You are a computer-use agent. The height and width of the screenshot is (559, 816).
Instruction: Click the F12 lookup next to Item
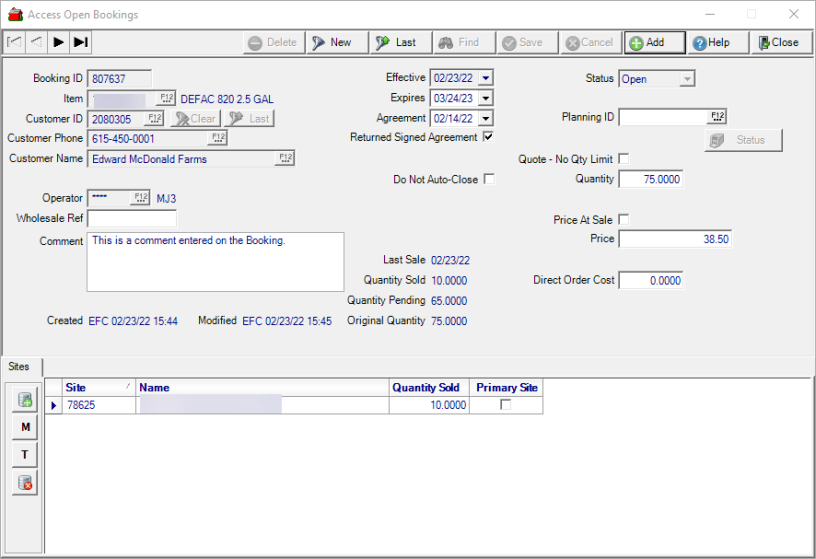pyautogui.click(x=166, y=99)
